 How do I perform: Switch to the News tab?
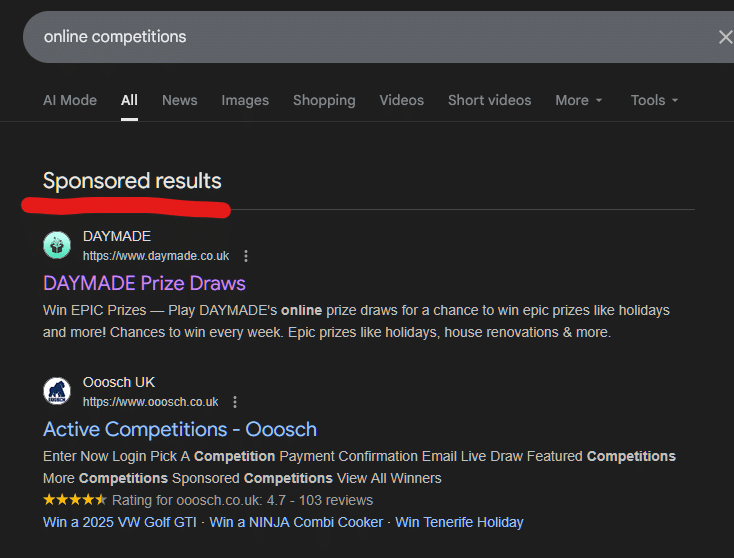click(x=180, y=100)
